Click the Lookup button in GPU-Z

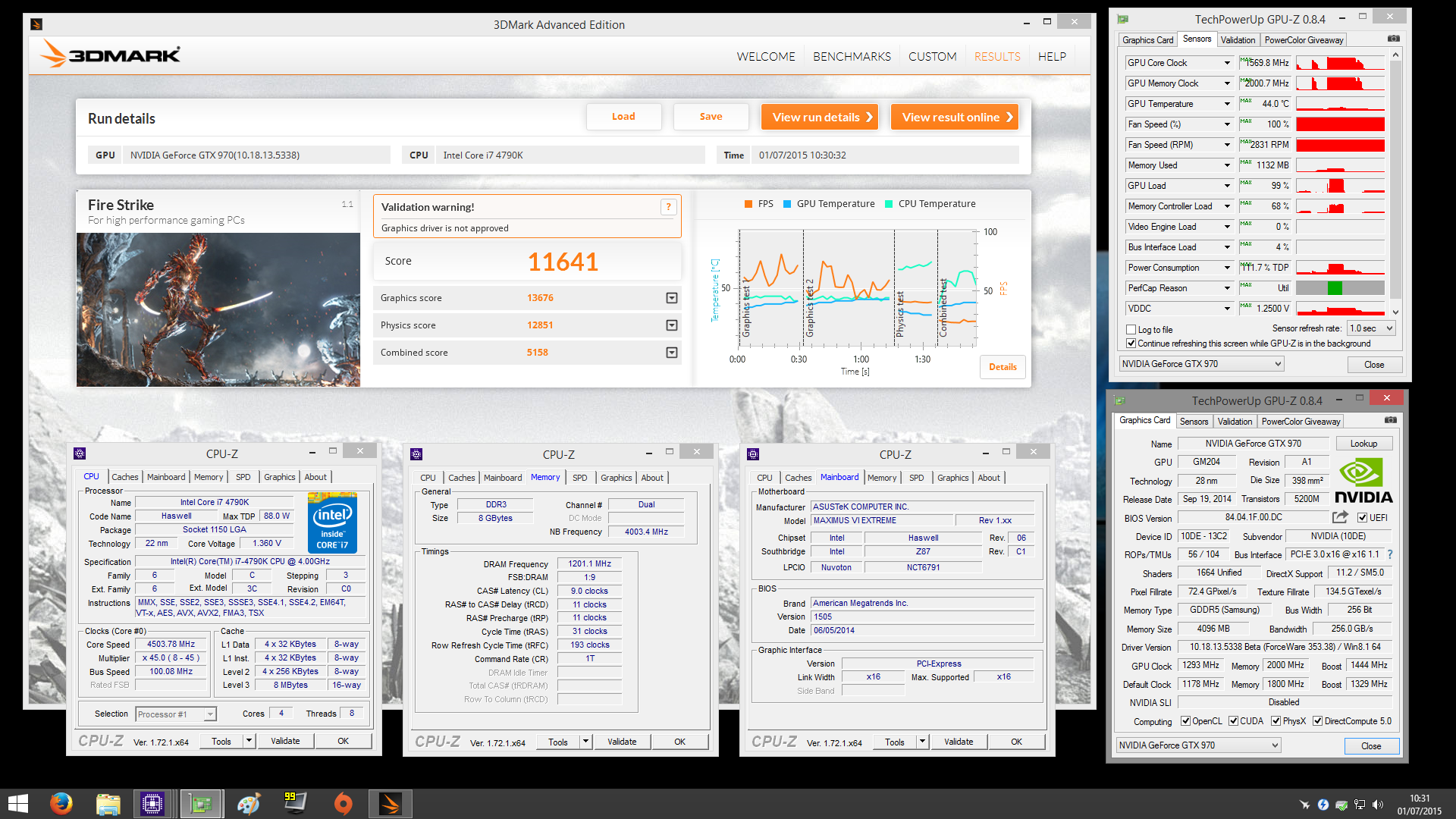[x=1363, y=444]
